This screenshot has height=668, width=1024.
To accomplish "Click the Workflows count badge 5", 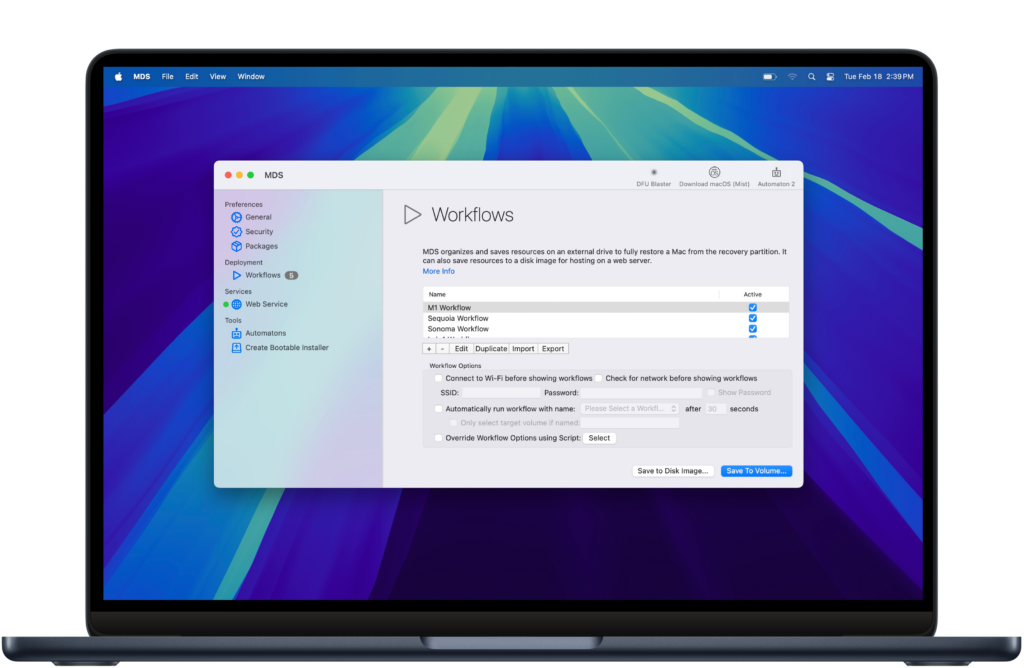I will coord(291,276).
